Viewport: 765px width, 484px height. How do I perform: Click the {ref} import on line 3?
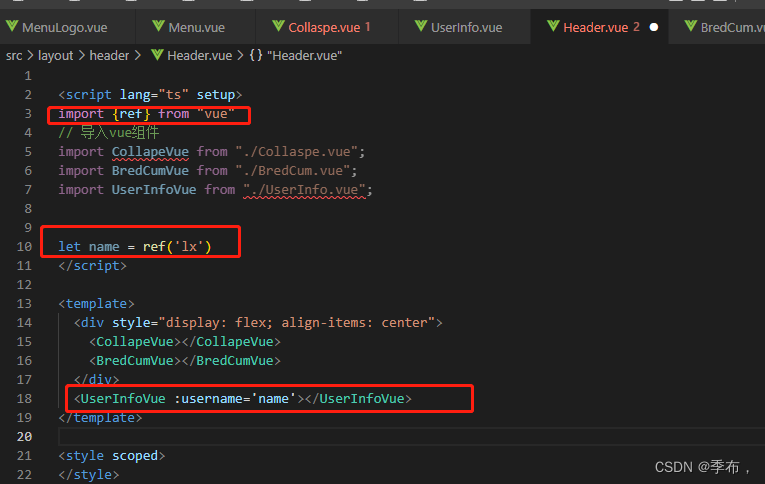pos(131,114)
